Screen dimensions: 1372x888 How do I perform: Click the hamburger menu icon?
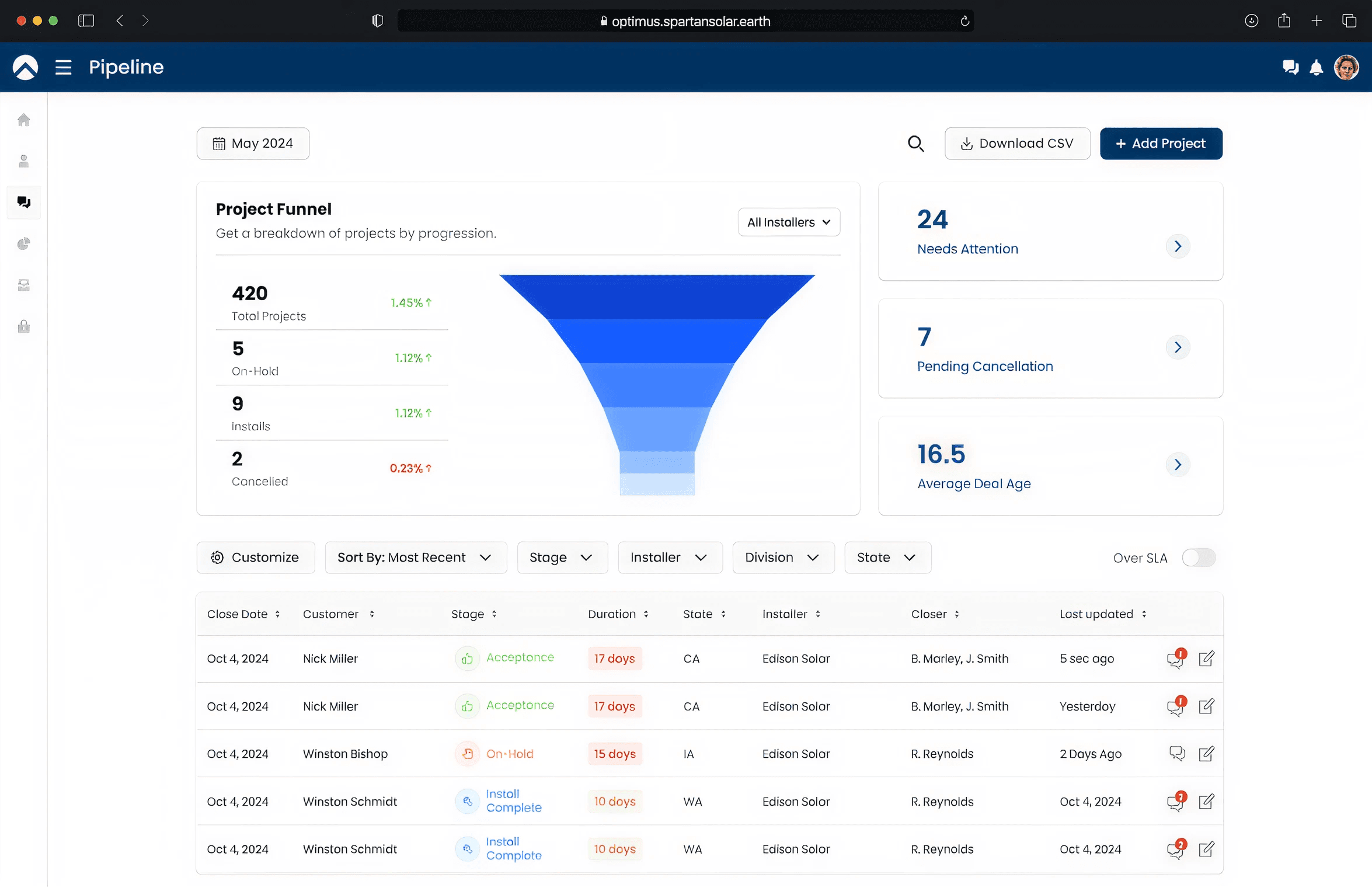click(x=63, y=68)
